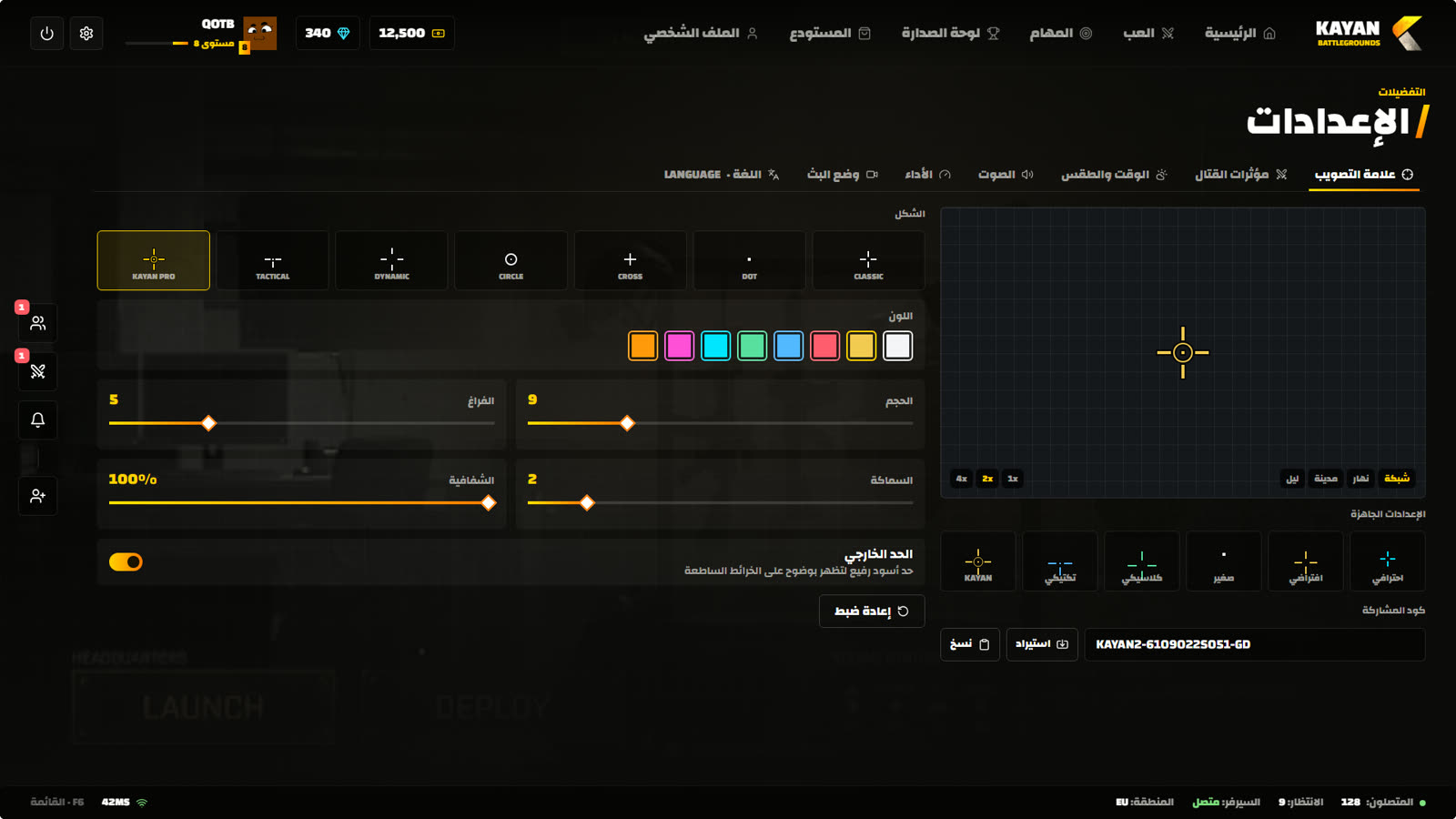This screenshot has height=819, width=1456.
Task: Switch preview background to ليل
Action: pos(1292,479)
